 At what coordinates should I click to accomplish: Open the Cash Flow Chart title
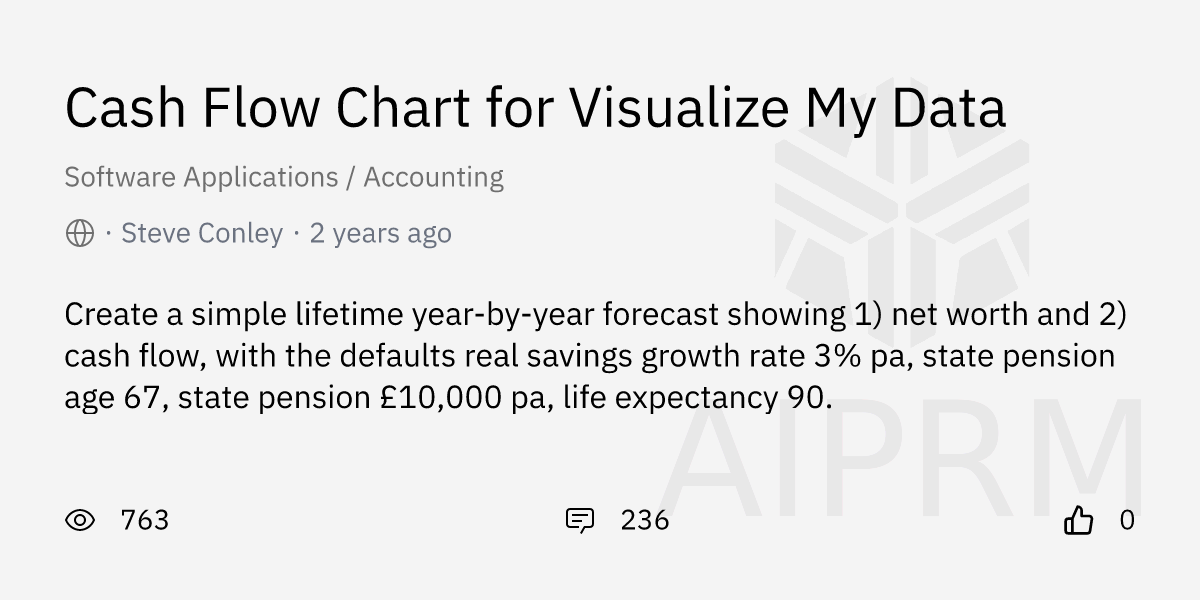click(x=535, y=108)
